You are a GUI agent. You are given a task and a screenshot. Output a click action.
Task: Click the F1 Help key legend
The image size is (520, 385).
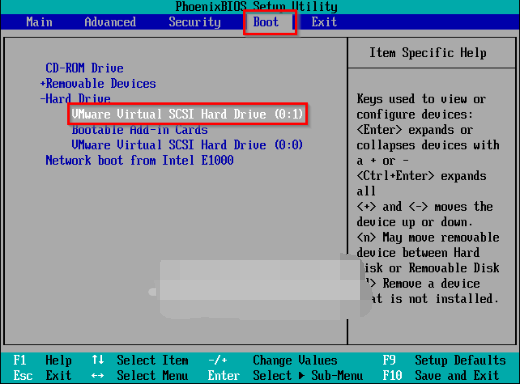click(42, 360)
